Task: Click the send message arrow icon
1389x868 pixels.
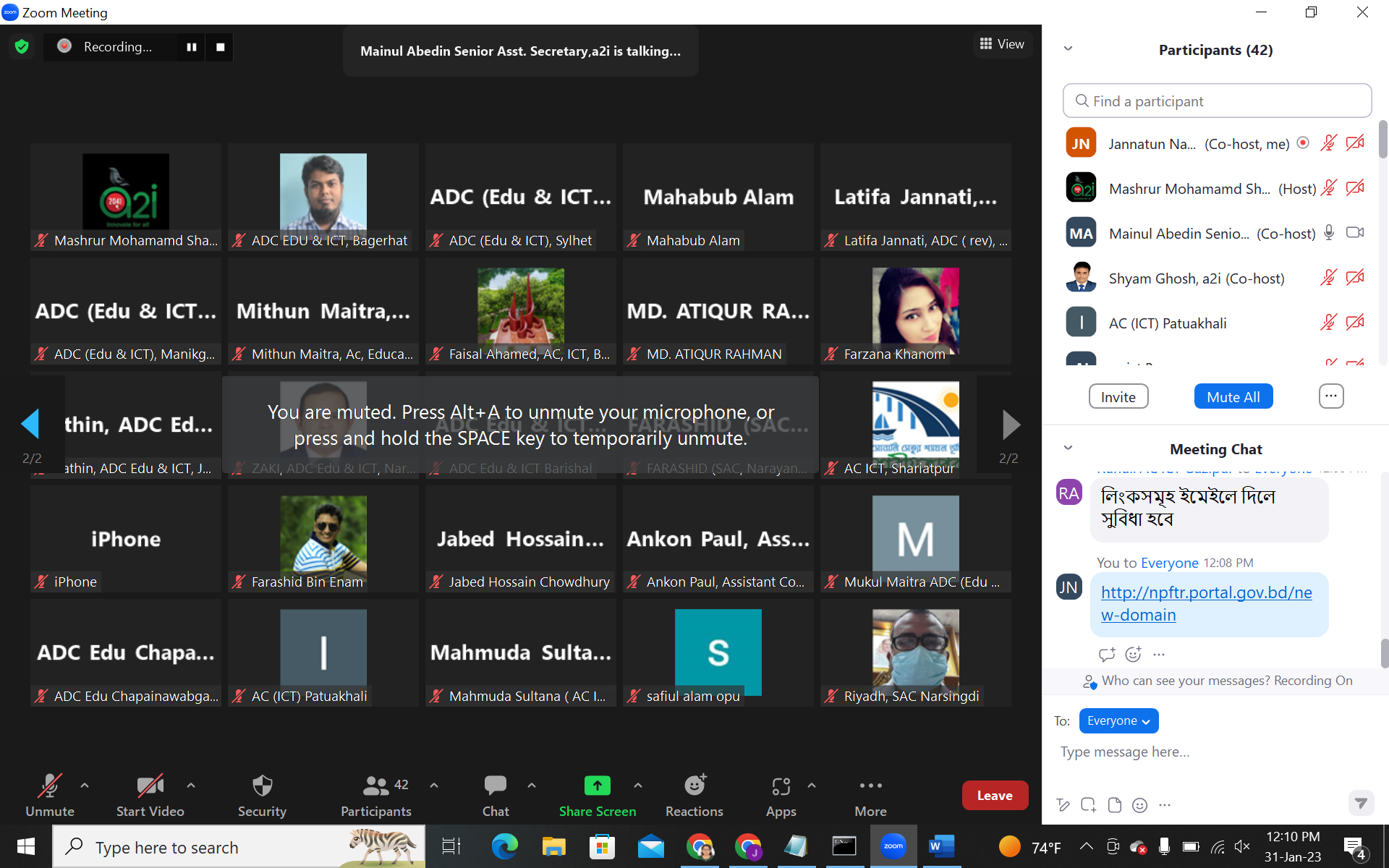Action: (x=1361, y=804)
